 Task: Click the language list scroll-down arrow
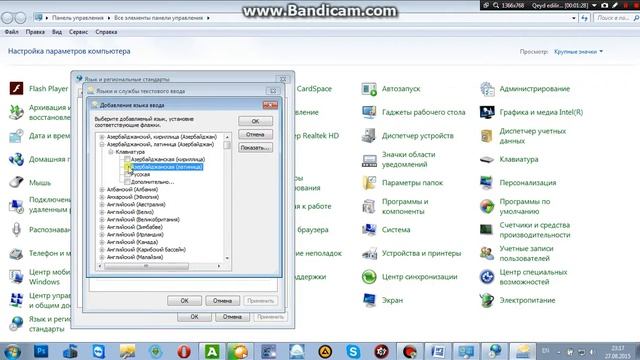pos(227,258)
